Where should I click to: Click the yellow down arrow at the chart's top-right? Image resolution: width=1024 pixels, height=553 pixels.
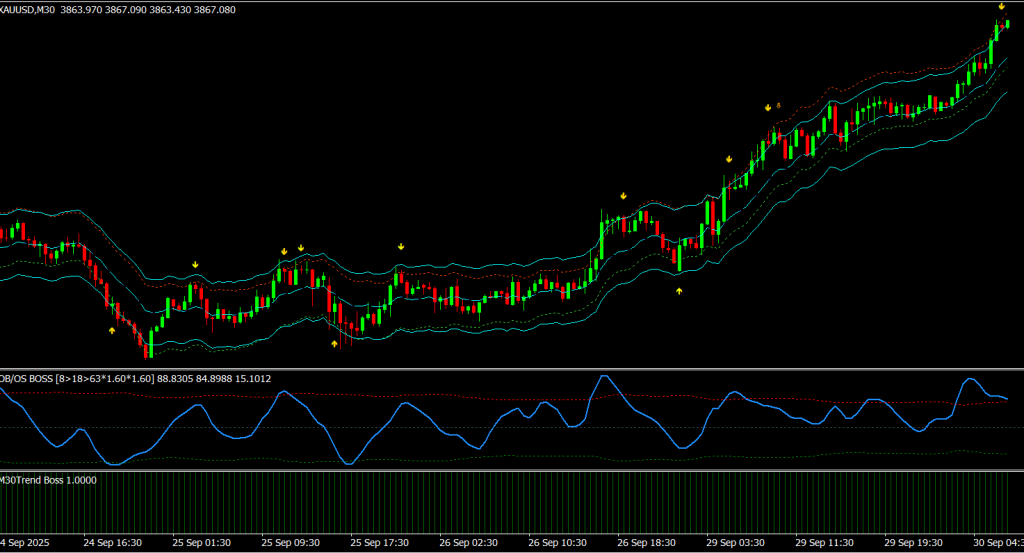pyautogui.click(x=1001, y=7)
